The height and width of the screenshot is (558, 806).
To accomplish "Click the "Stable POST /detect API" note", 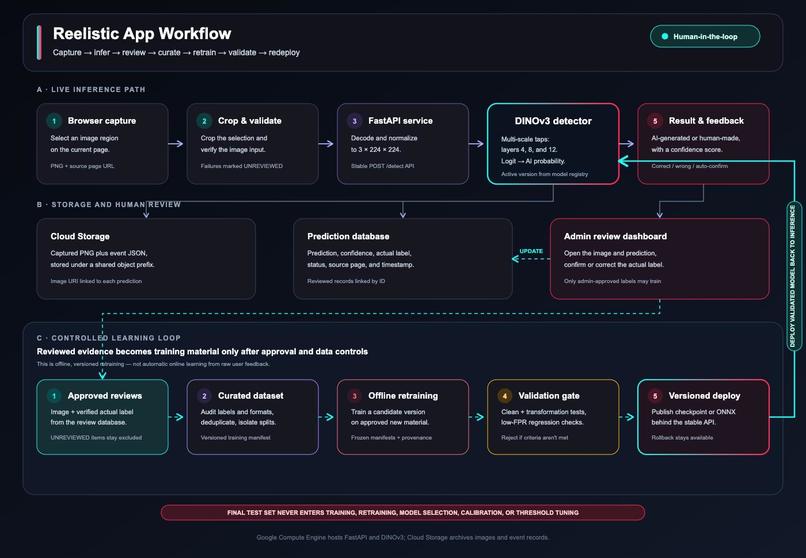I will 382,166.
